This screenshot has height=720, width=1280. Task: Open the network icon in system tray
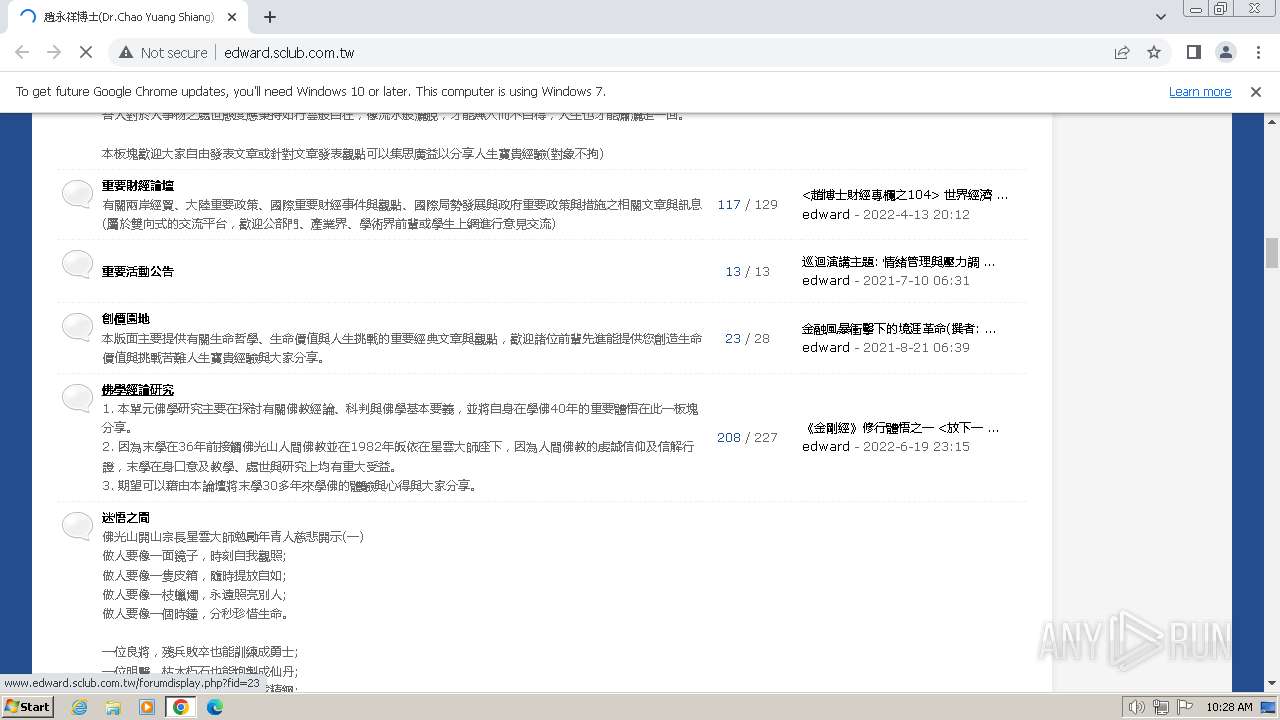pyautogui.click(x=1161, y=707)
